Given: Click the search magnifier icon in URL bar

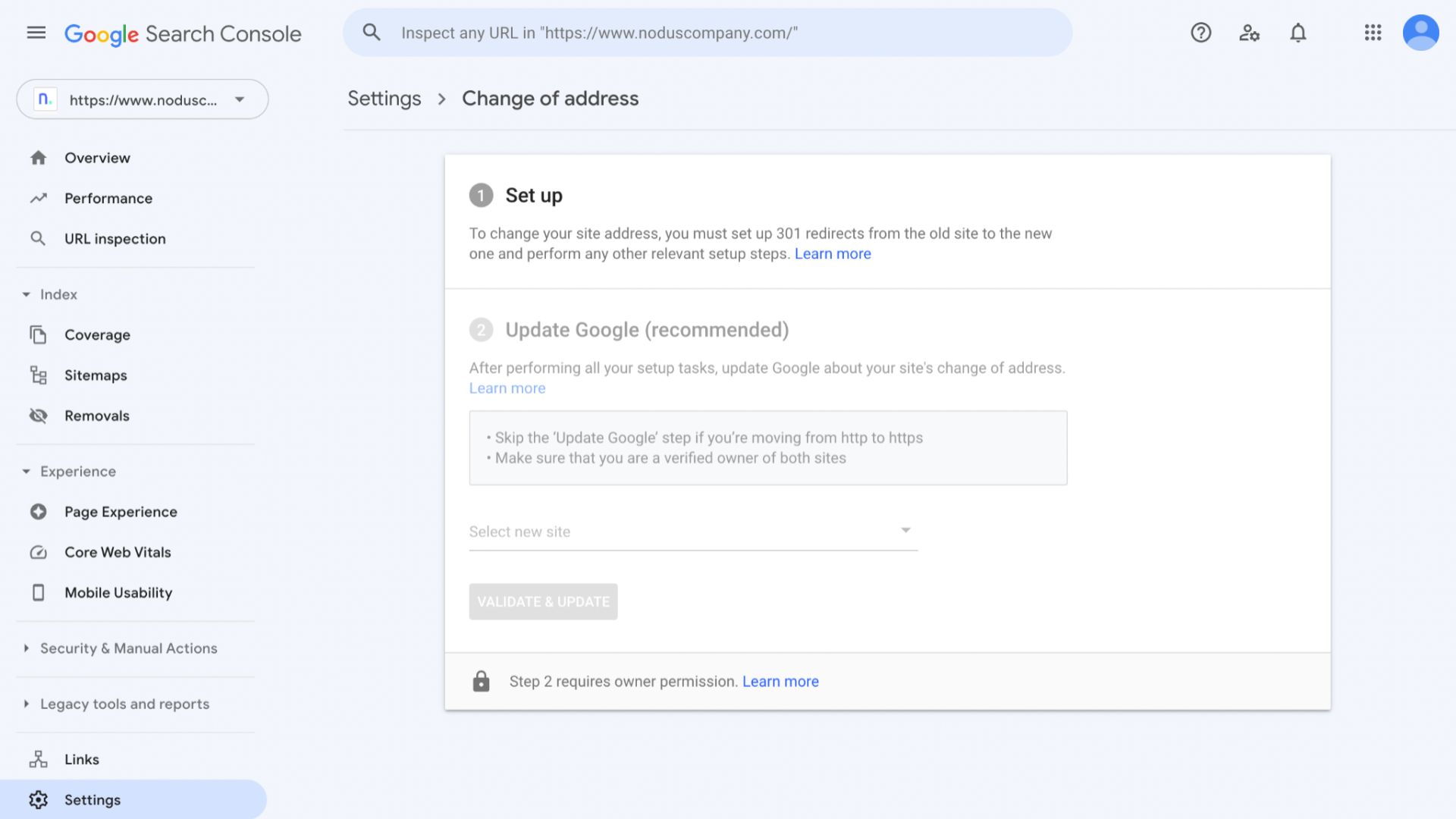Looking at the screenshot, I should click(x=371, y=33).
